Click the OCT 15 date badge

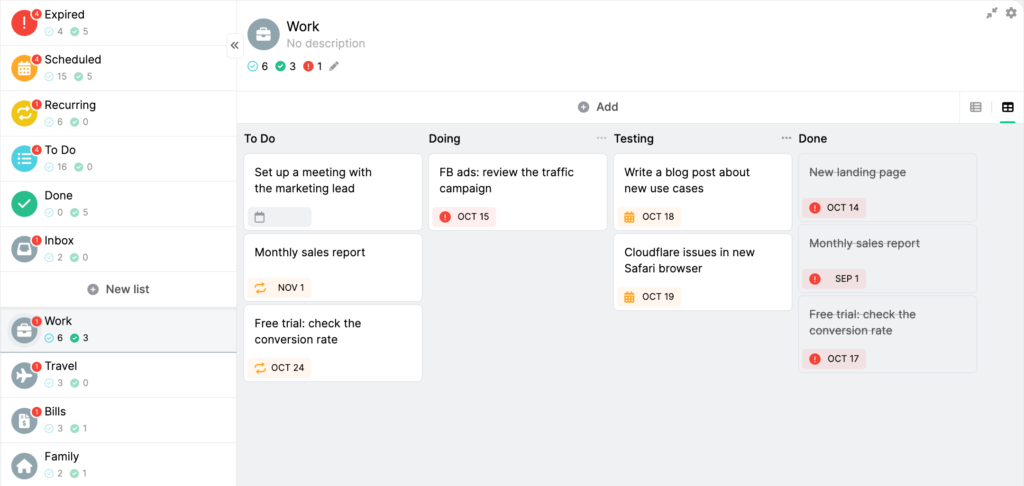coord(464,217)
